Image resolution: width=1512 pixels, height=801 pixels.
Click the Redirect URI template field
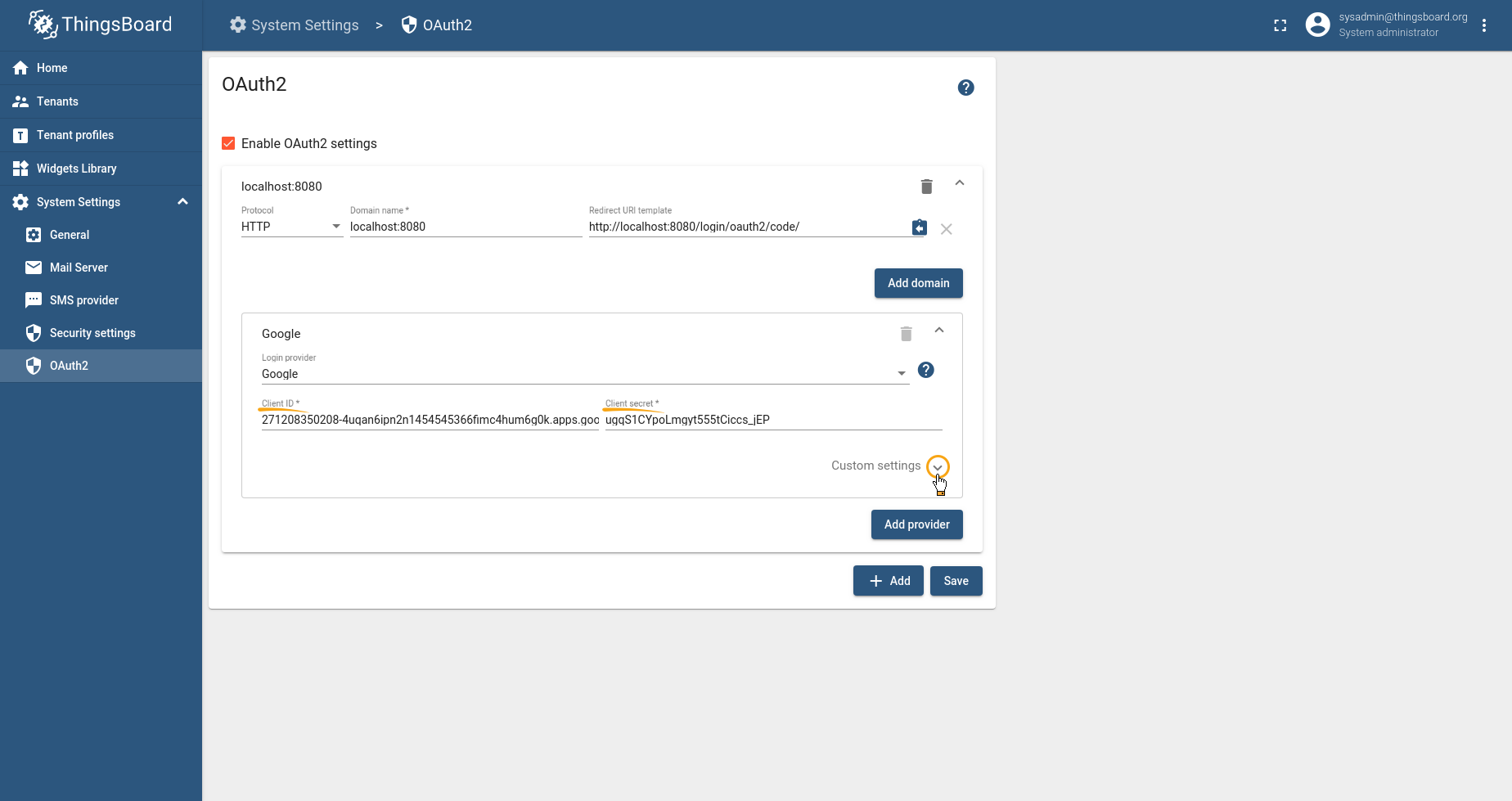click(748, 227)
